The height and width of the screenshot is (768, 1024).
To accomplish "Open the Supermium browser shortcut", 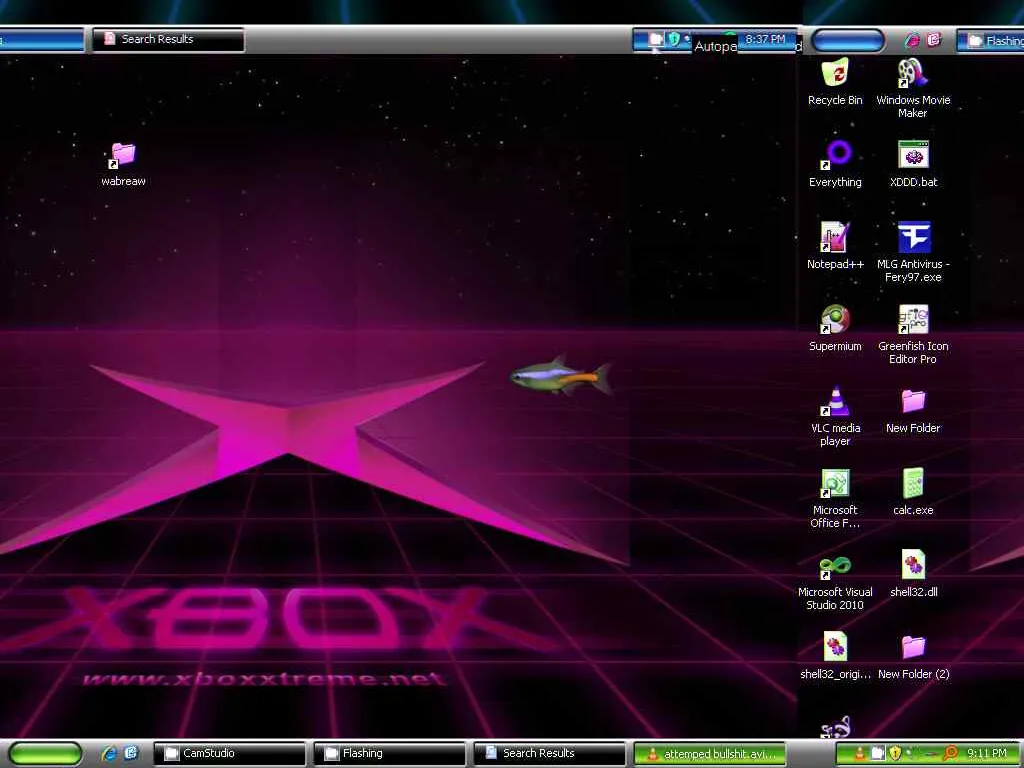I will (x=835, y=328).
